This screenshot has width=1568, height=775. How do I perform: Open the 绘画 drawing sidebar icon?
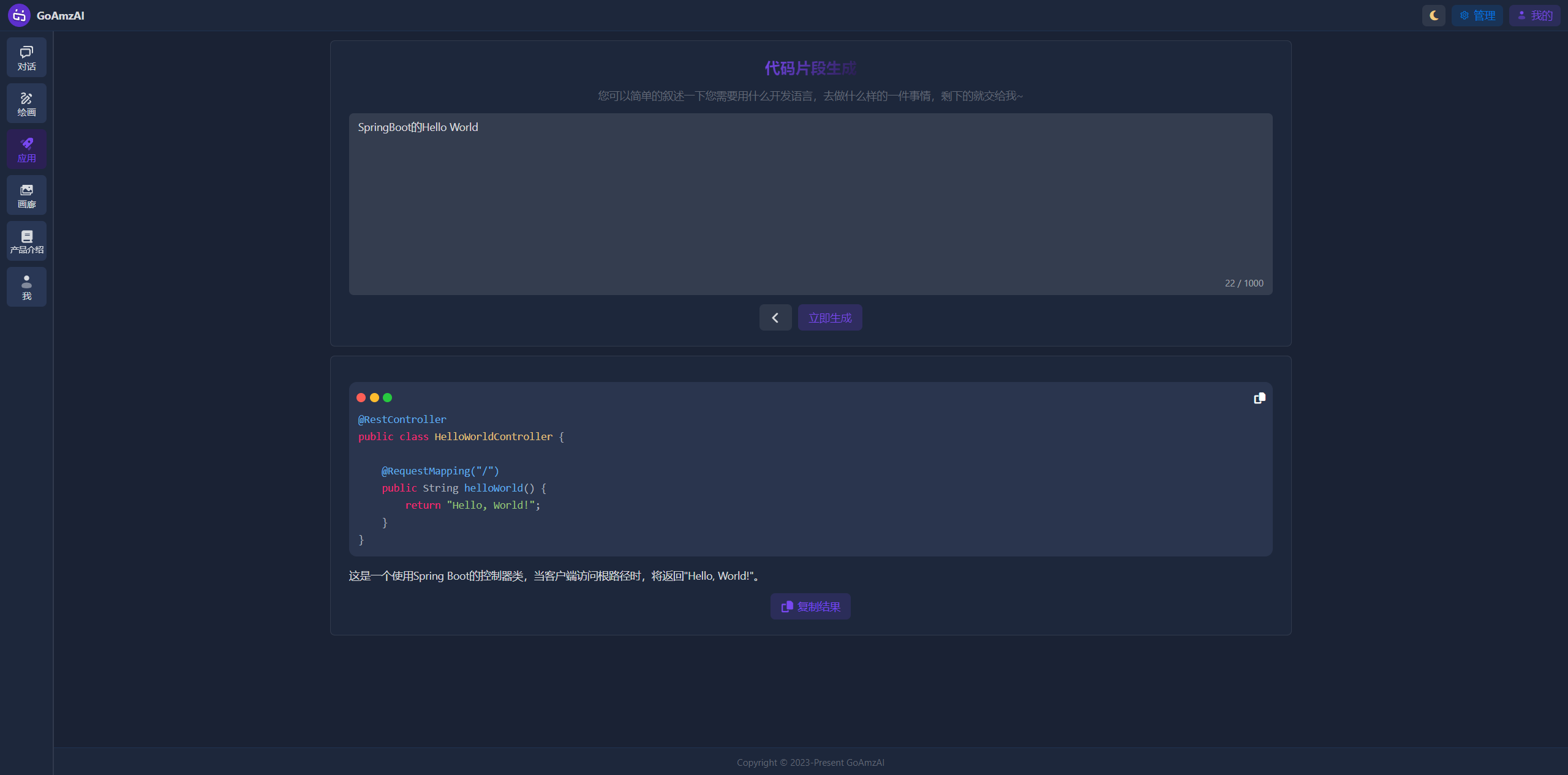click(26, 103)
